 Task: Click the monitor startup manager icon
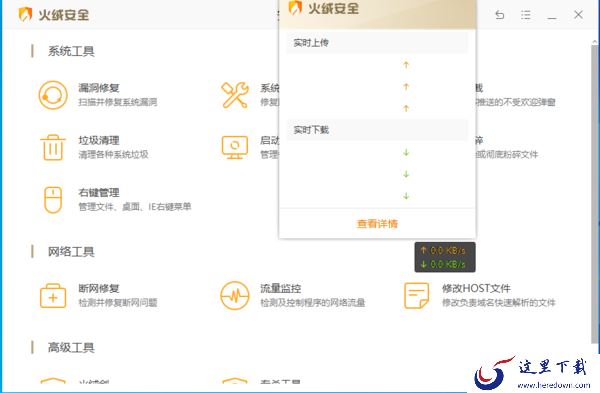(x=235, y=147)
